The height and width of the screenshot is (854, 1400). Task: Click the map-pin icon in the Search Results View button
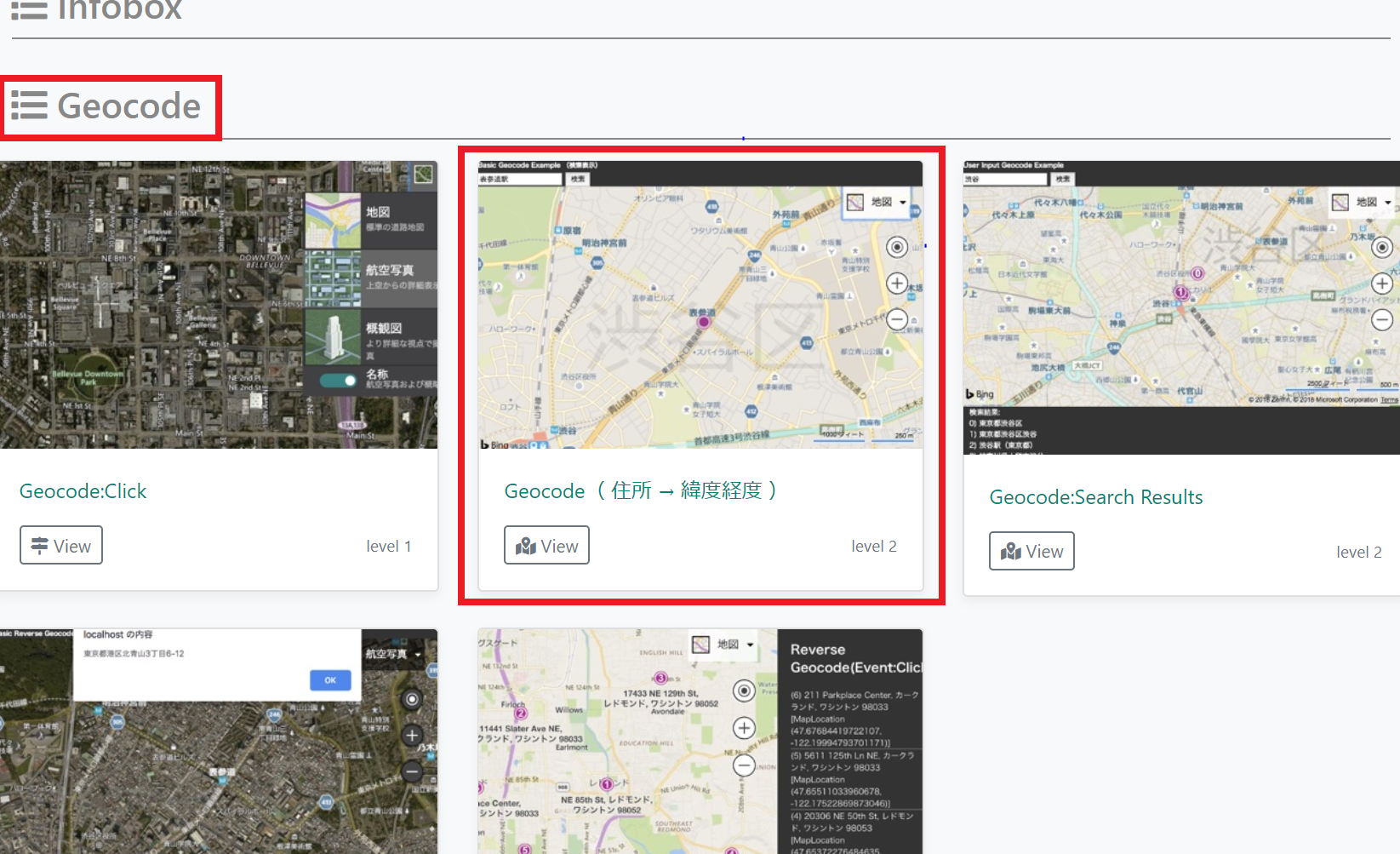point(1010,551)
